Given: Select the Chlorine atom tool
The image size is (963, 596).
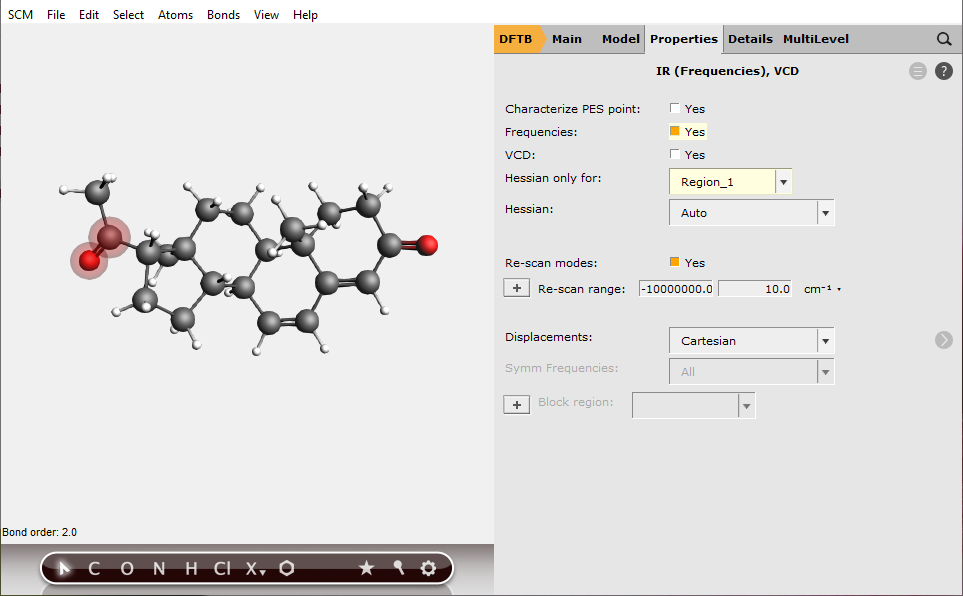Looking at the screenshot, I should 222,568.
